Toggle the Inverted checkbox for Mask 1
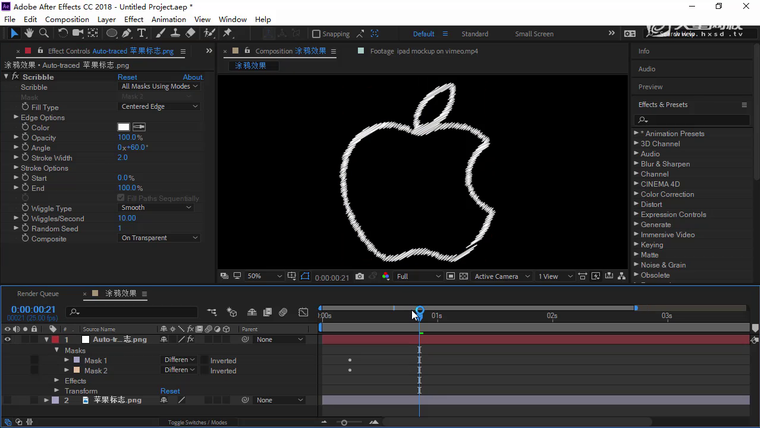760x428 pixels. [x=205, y=361]
